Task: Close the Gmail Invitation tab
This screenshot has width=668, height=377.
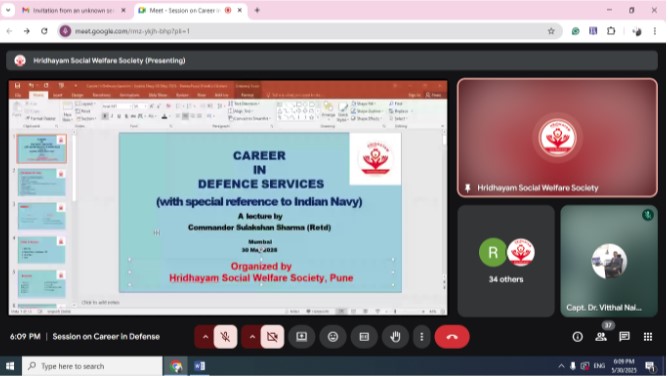Action: coord(123,10)
